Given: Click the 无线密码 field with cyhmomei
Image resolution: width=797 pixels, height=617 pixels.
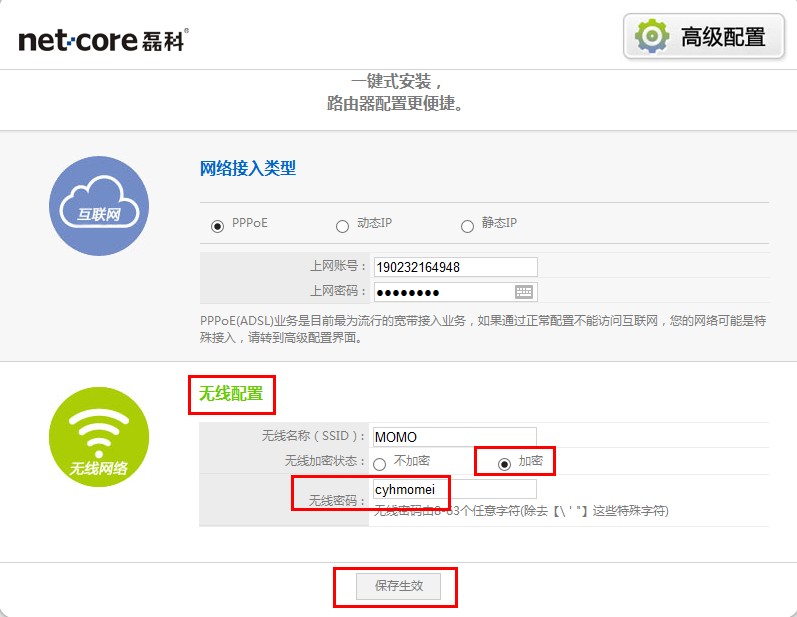Looking at the screenshot, I should (x=454, y=490).
